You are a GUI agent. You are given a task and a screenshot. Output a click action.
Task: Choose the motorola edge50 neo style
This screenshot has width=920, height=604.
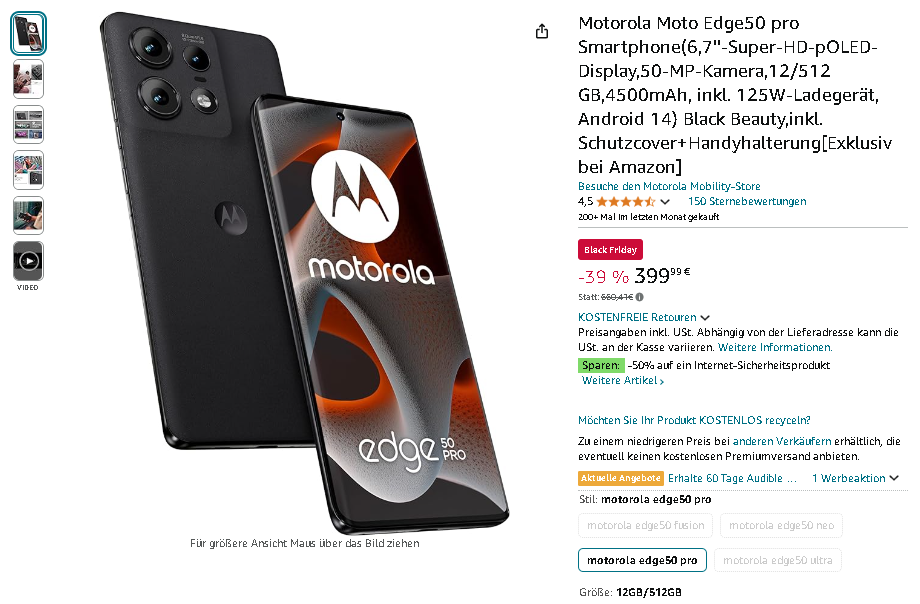[x=781, y=525]
